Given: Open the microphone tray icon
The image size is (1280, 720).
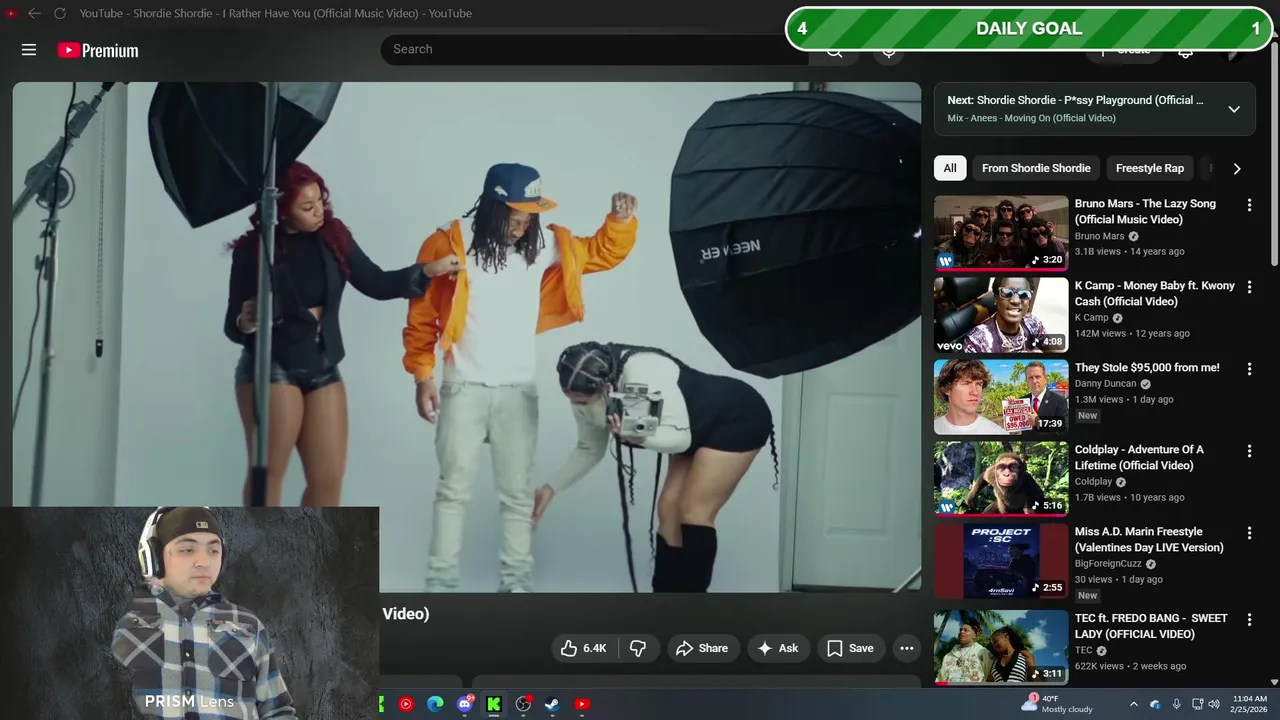Looking at the screenshot, I should pos(1176,704).
